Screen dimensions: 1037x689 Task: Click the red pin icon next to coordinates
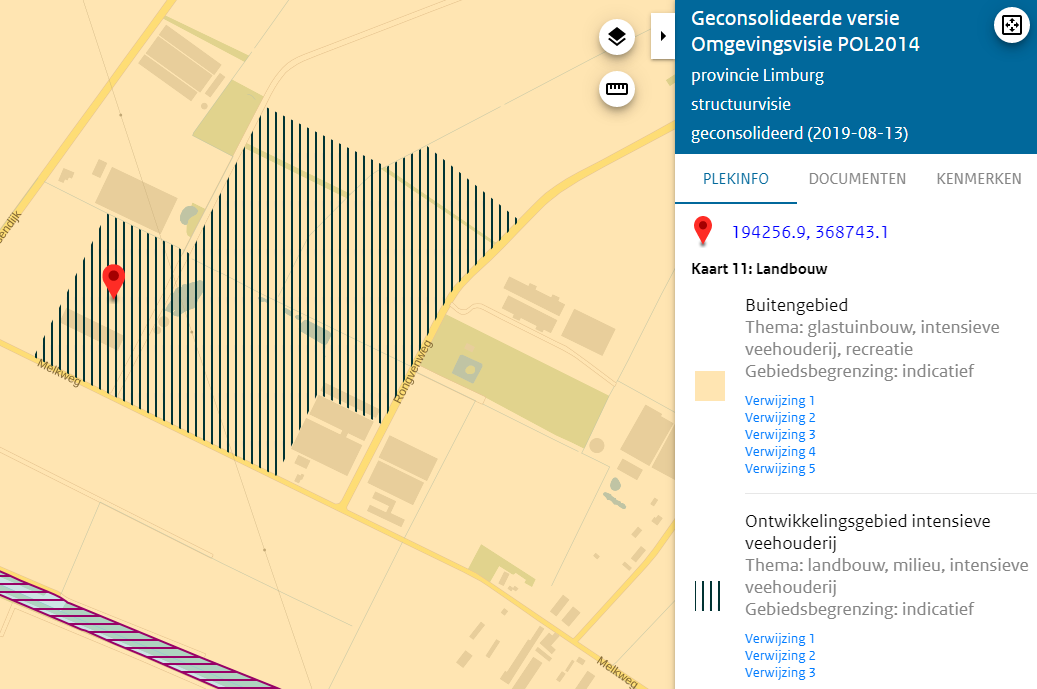pyautogui.click(x=703, y=230)
